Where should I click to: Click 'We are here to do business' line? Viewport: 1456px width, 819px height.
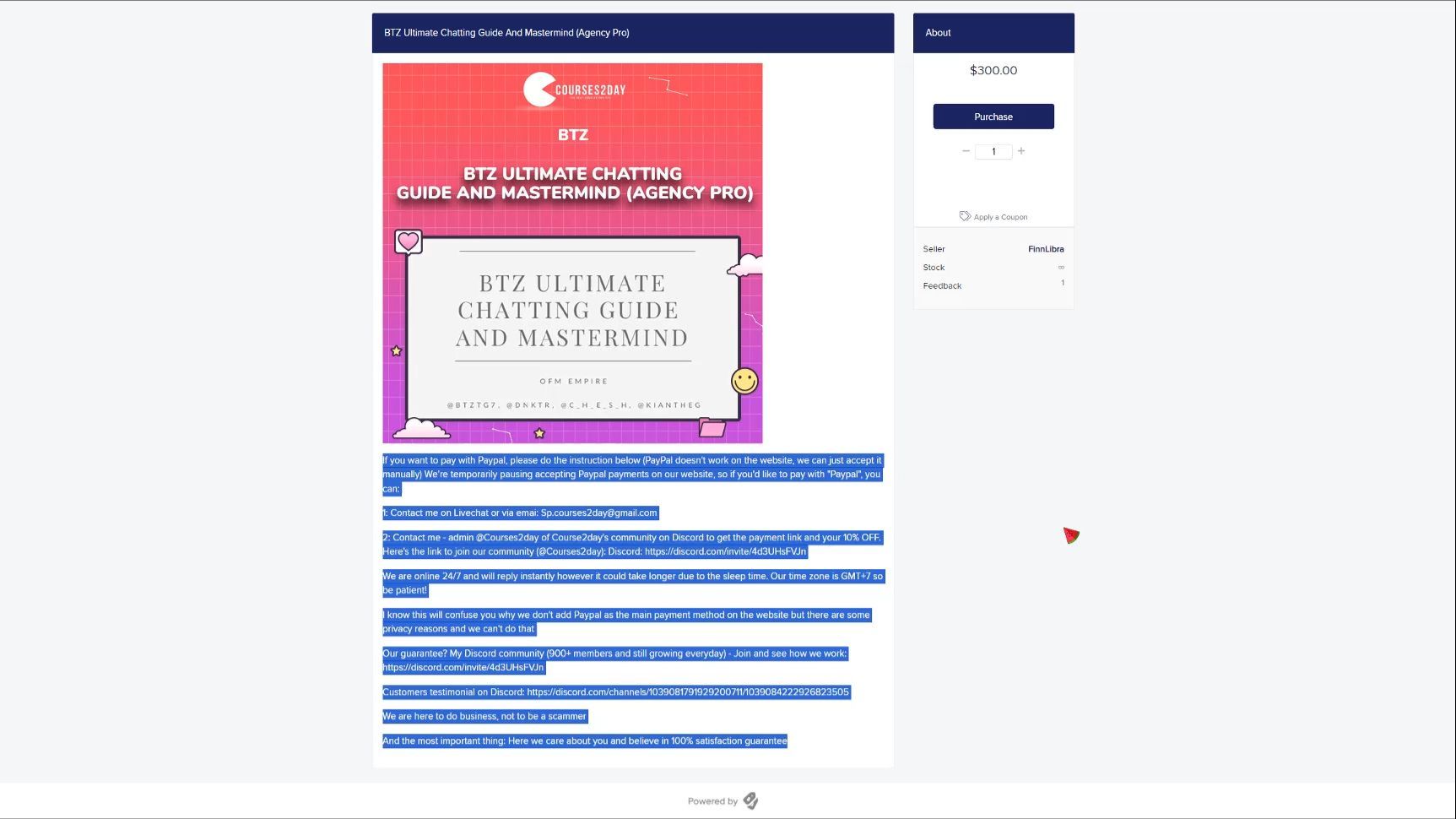tap(484, 716)
